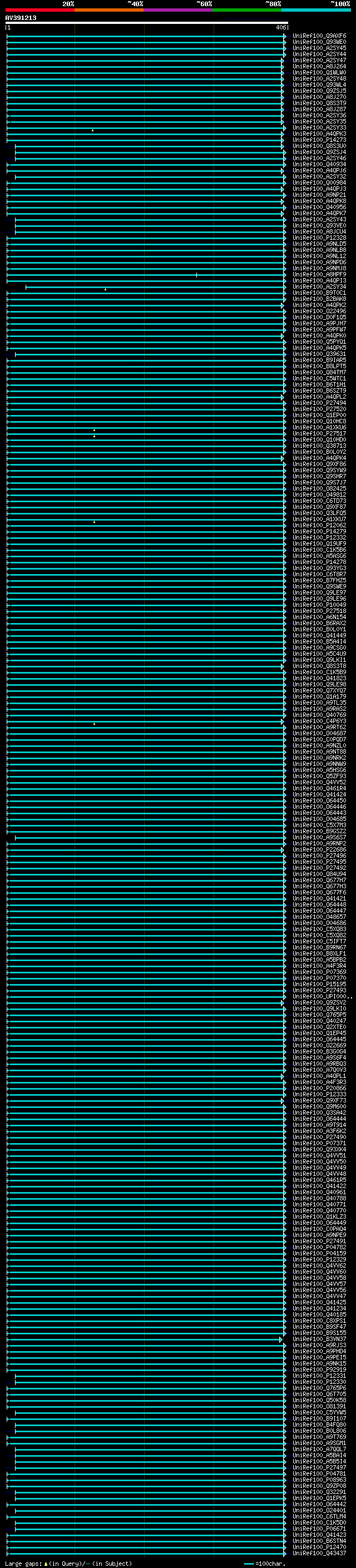356x1568 pixels.
Task: Select hit label UniRef100_B9T0C1
Action: (319, 293)
